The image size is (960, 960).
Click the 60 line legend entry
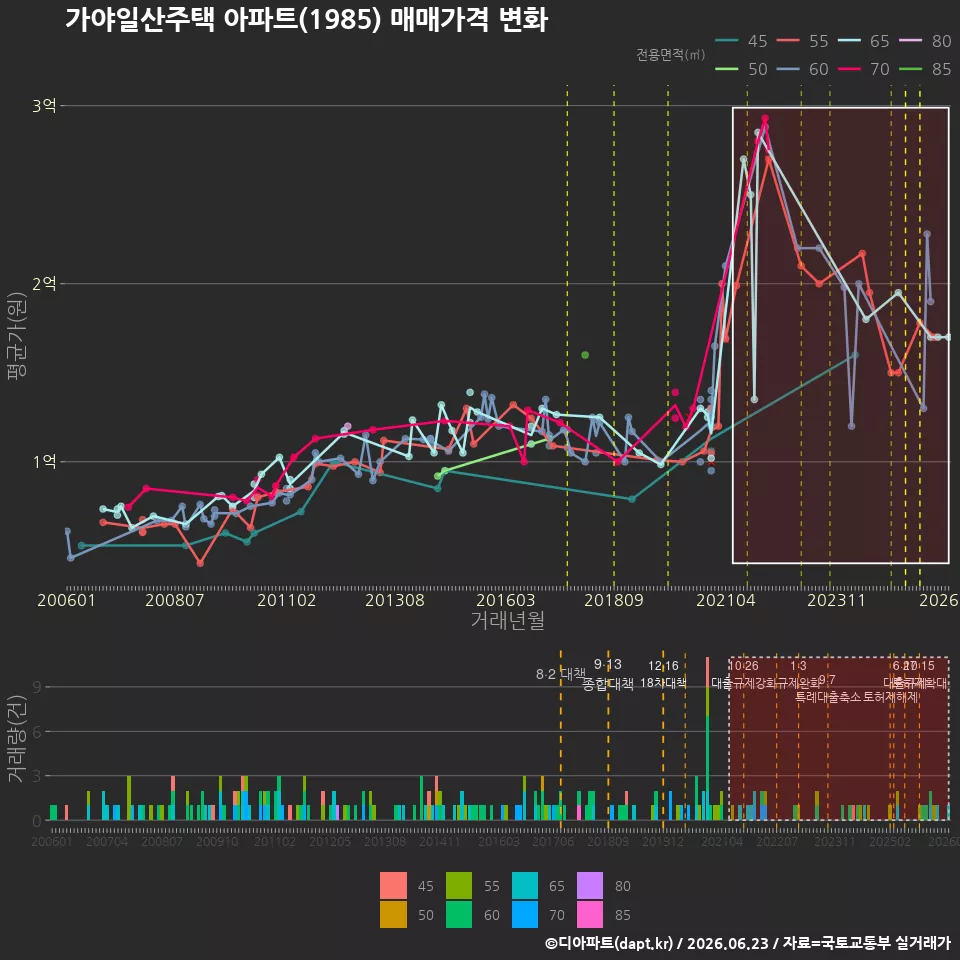tap(803, 69)
